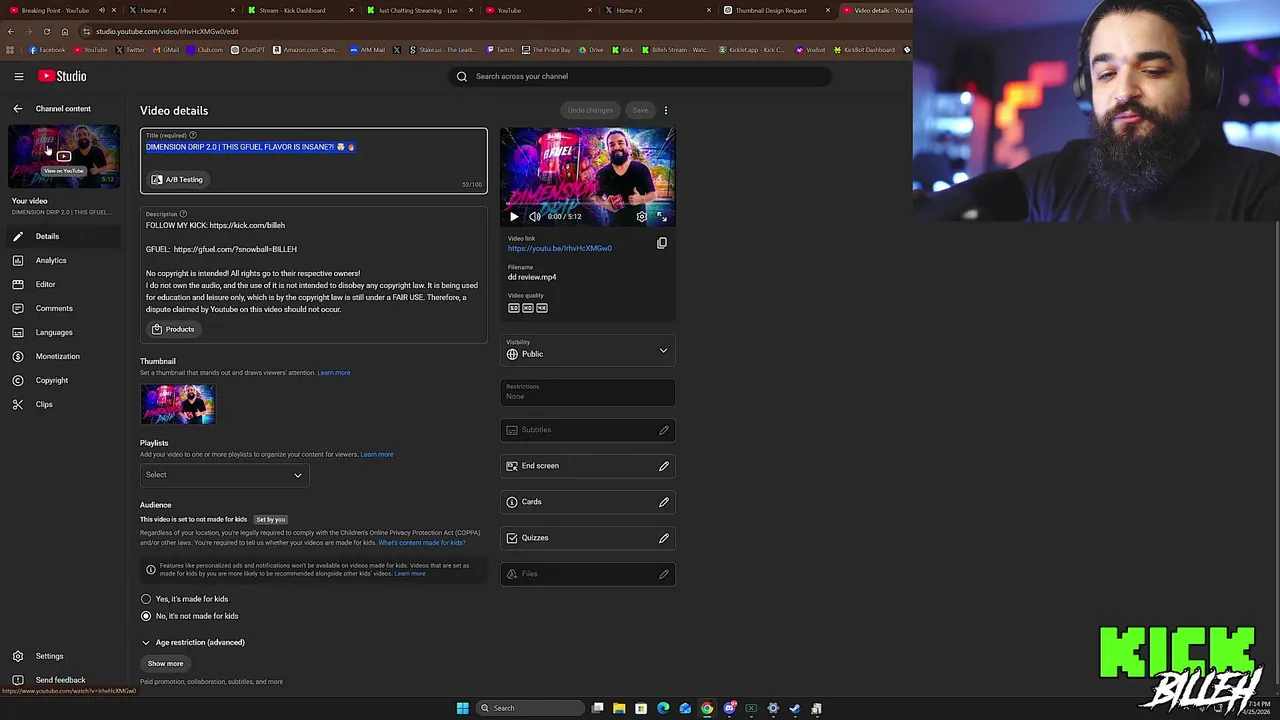The image size is (1280, 720).
Task: Click the Subtitles pencil icon
Action: pos(663,430)
